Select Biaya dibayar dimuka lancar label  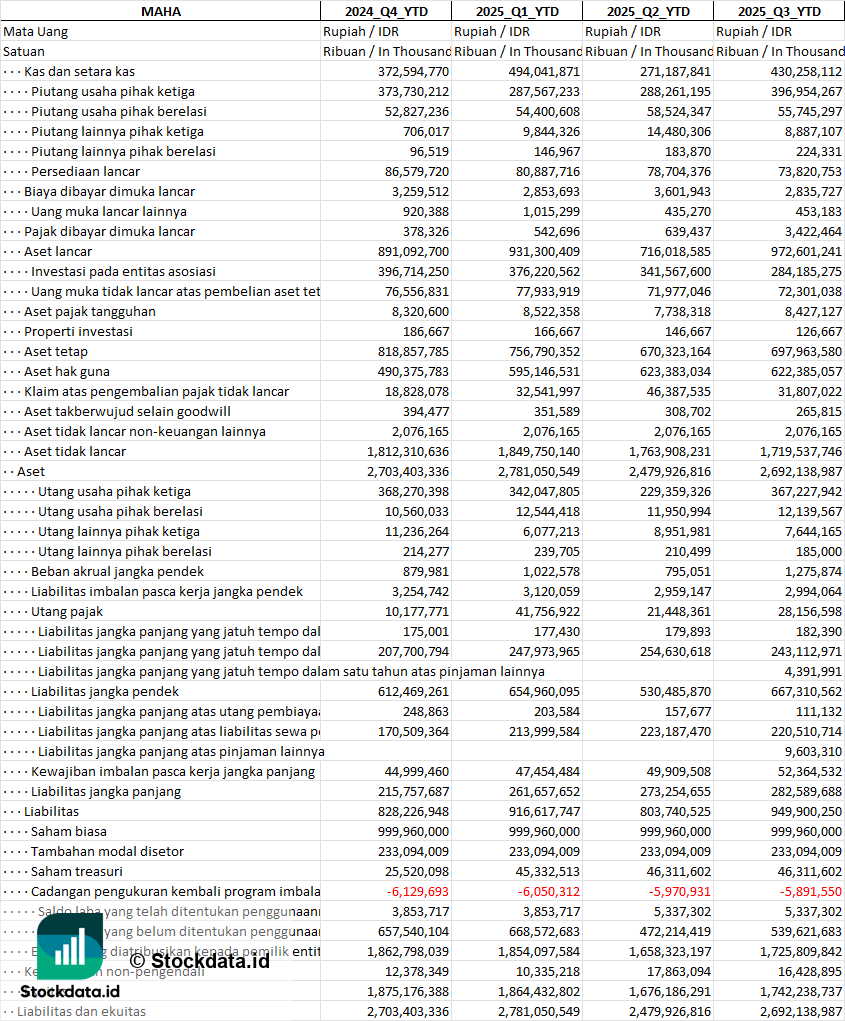[109, 191]
